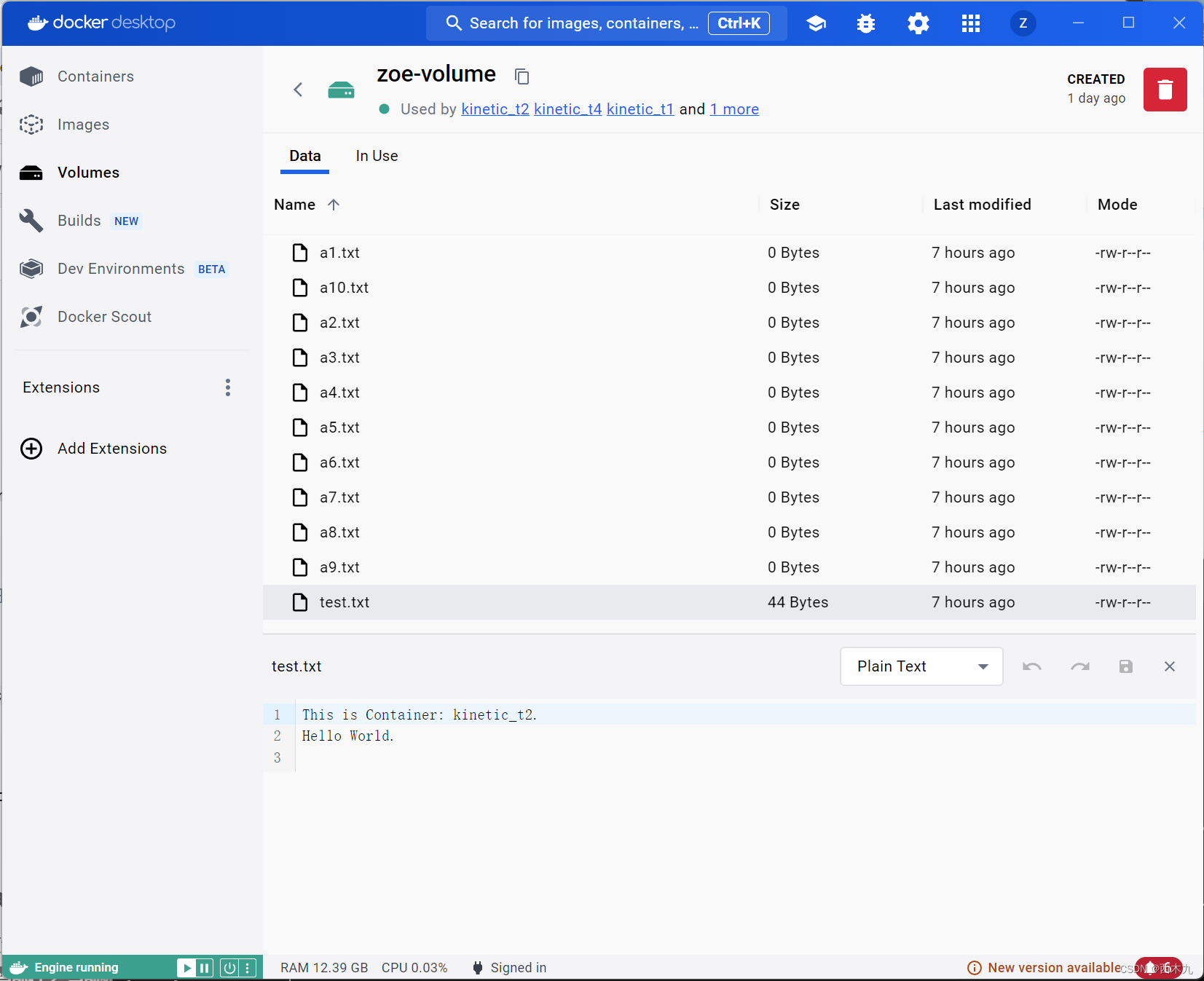
Task: Click Add Extensions label
Action: tap(112, 449)
